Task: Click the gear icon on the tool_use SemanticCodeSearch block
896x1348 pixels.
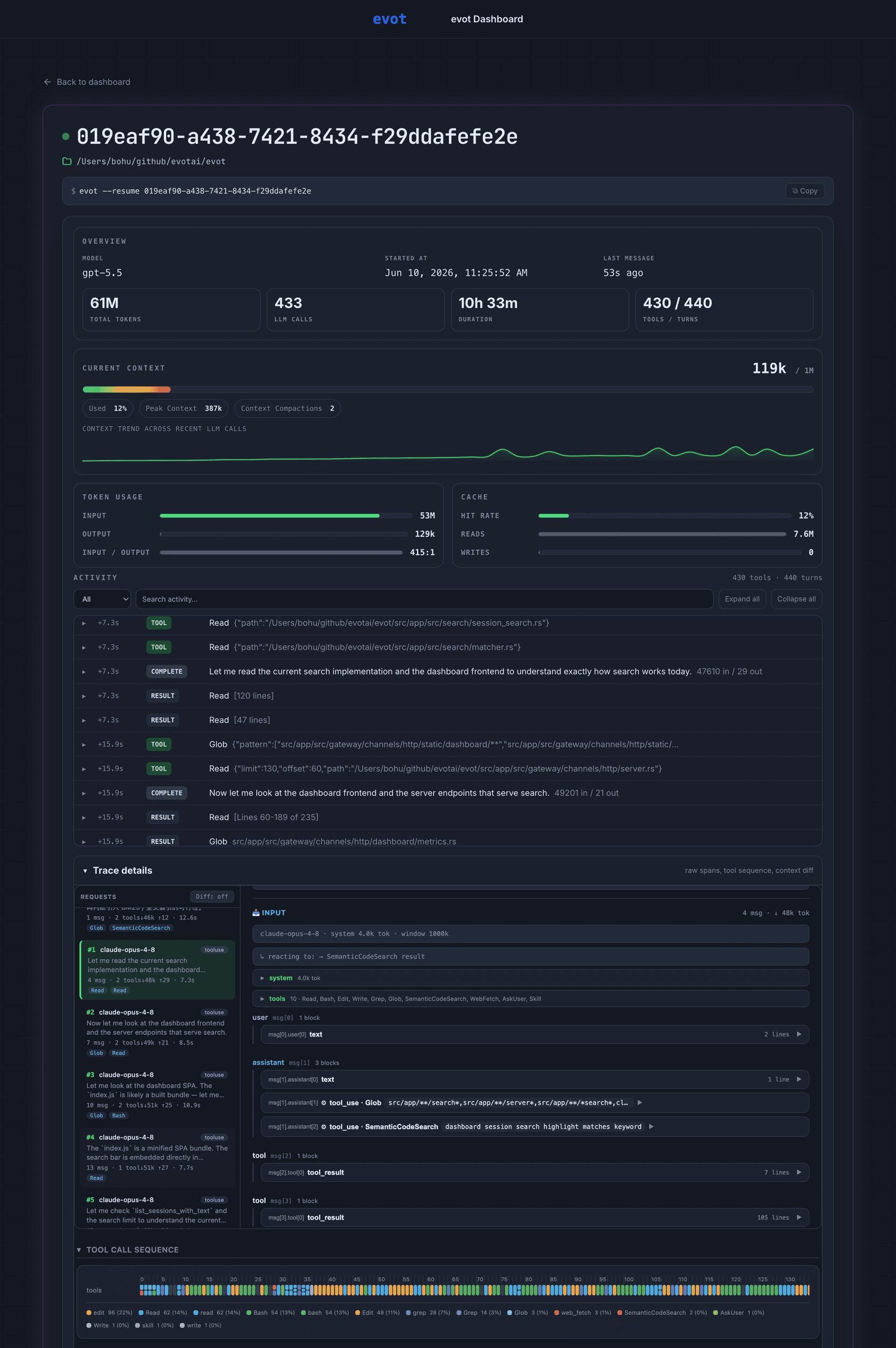Action: click(x=323, y=1126)
